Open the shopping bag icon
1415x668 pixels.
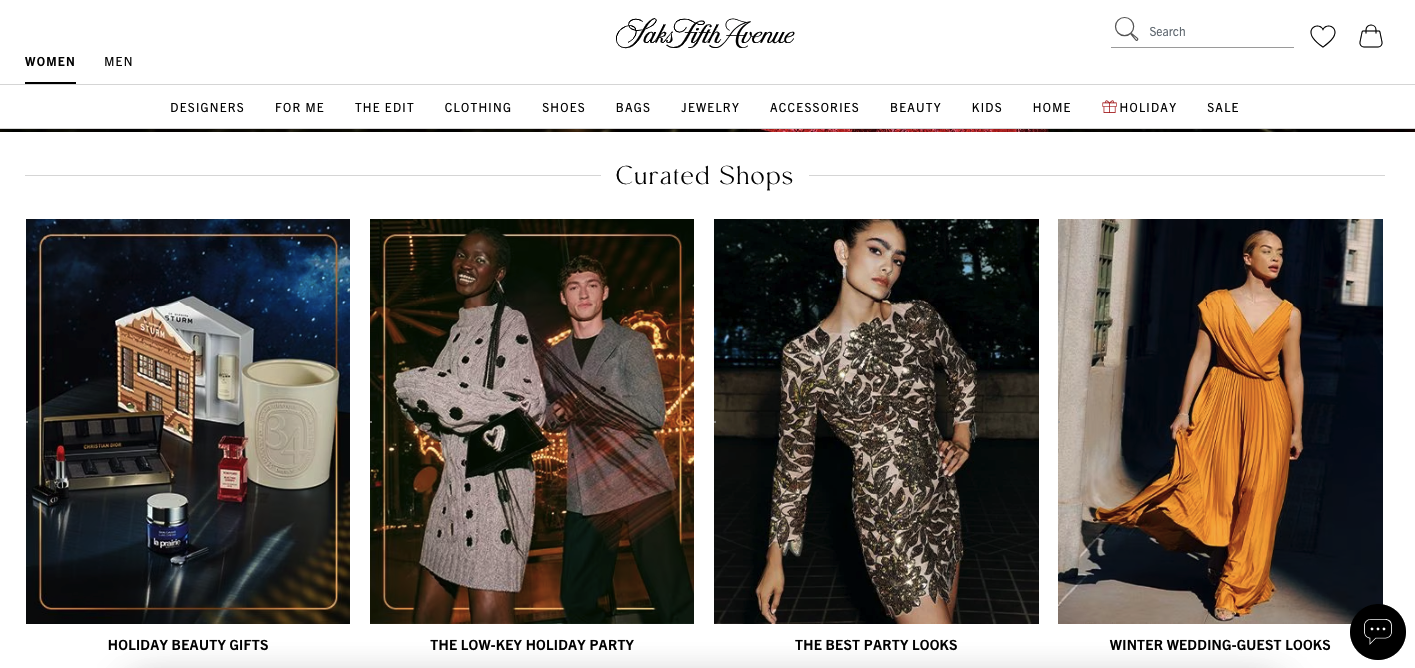[x=1371, y=36]
